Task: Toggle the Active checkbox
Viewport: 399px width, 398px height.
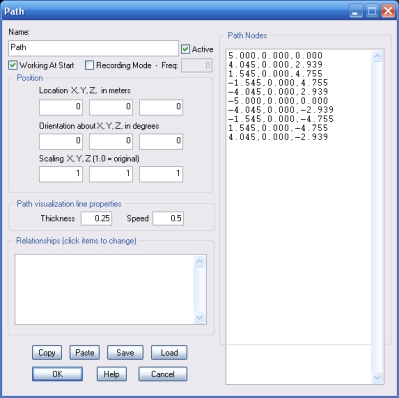Action: pos(185,49)
